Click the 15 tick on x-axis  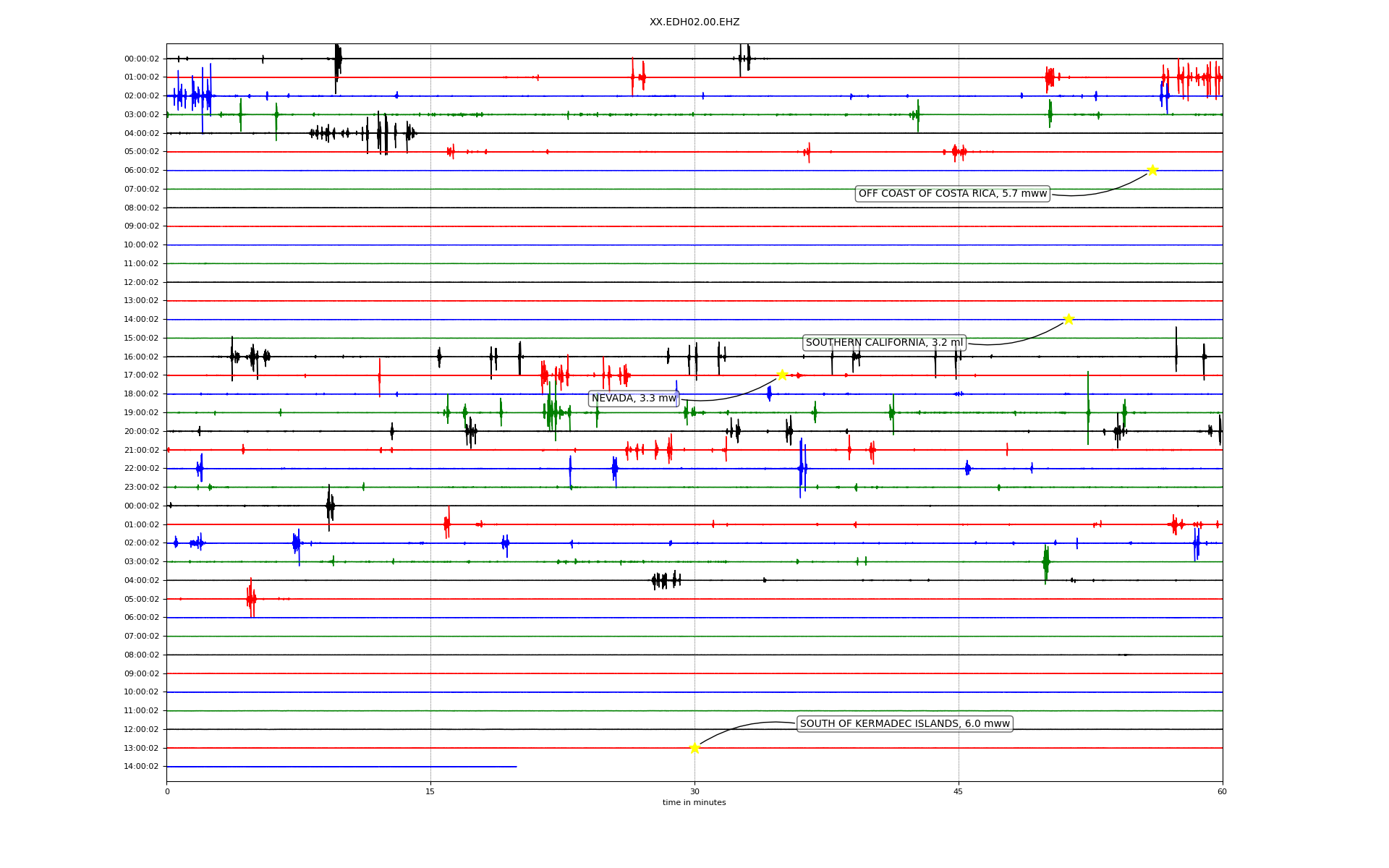pos(430,792)
